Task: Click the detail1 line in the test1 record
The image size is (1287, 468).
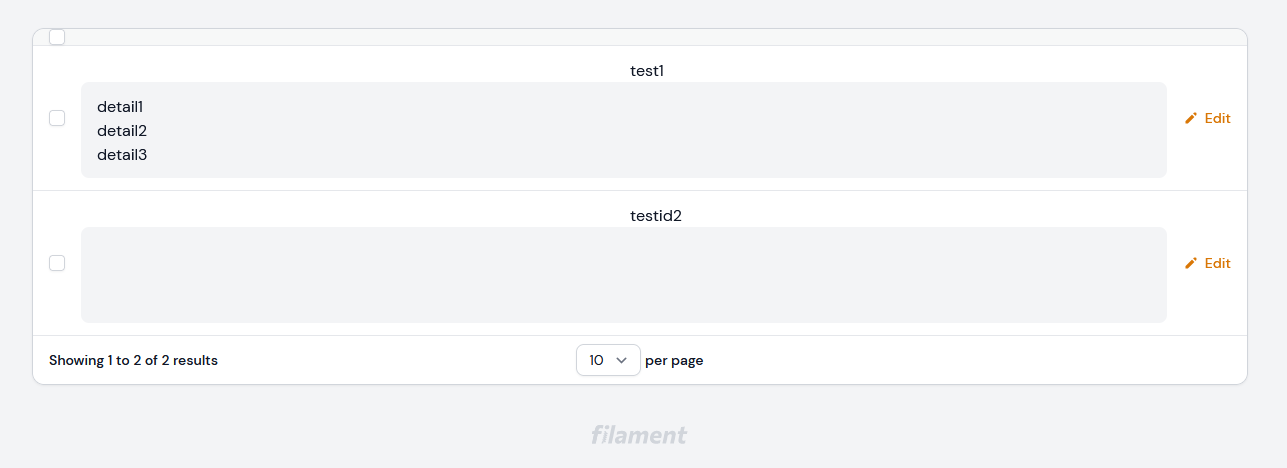Action: click(120, 106)
